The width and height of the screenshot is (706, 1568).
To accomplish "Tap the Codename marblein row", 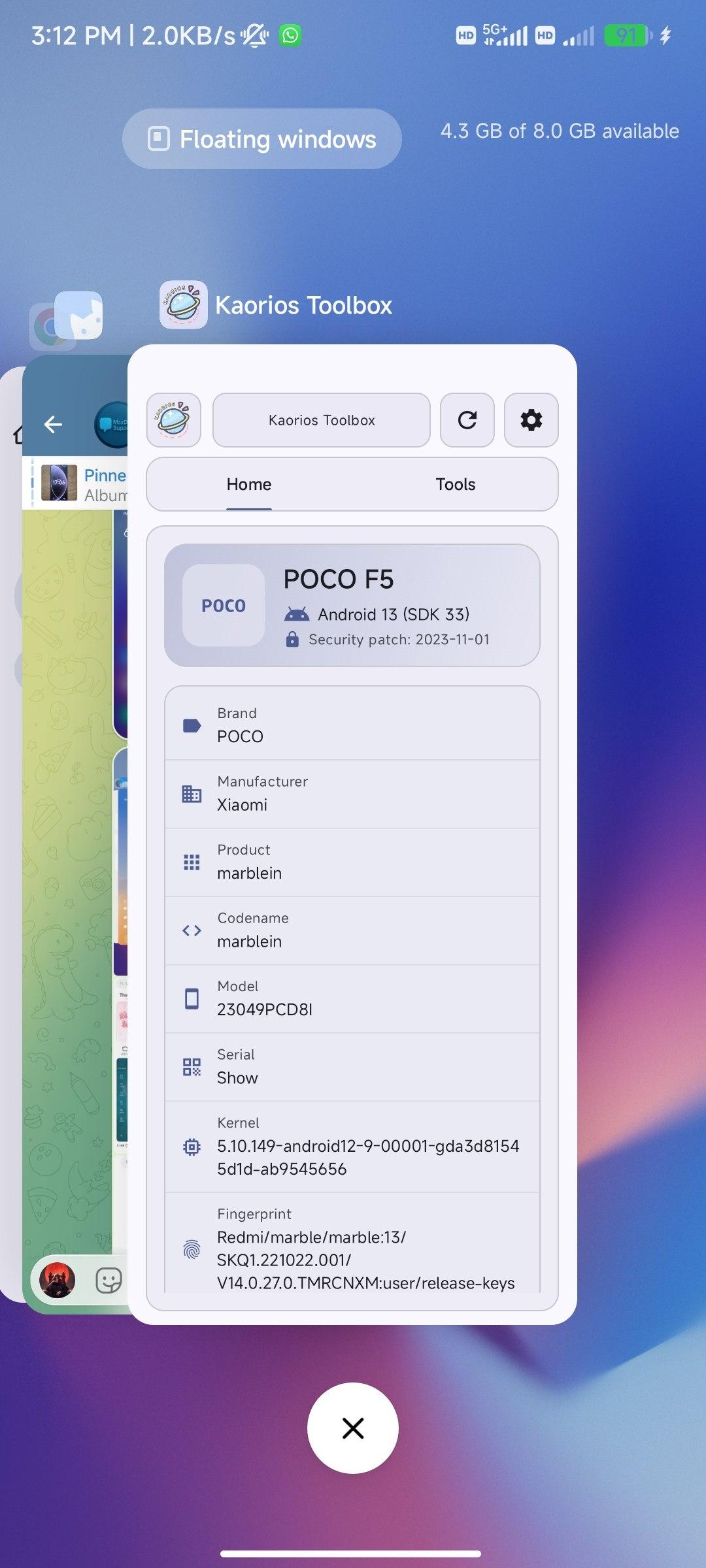I will click(352, 930).
